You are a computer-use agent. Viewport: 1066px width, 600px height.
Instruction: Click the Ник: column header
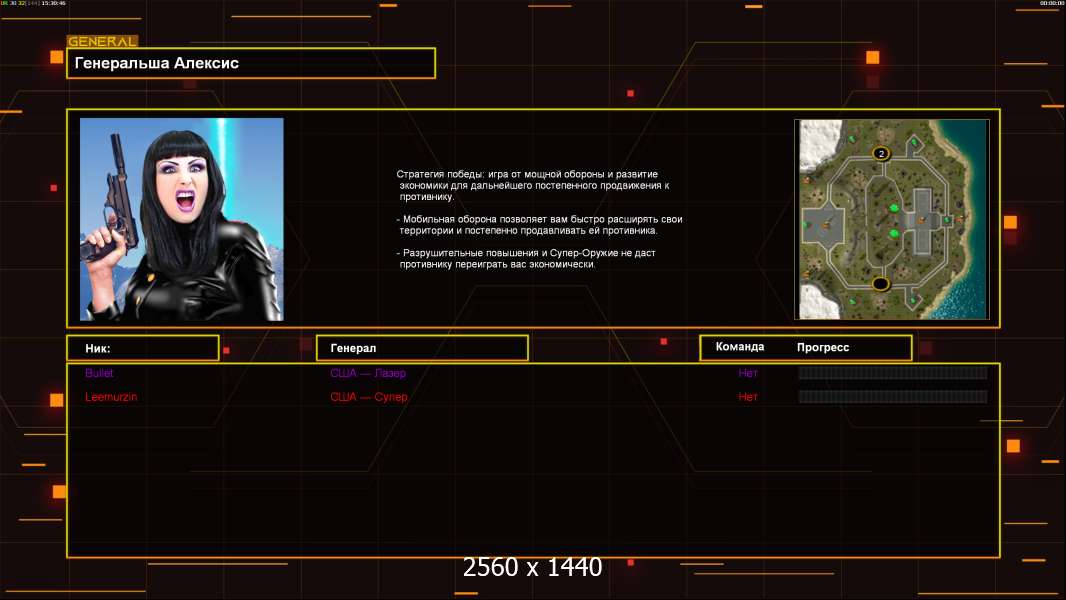click(x=143, y=348)
